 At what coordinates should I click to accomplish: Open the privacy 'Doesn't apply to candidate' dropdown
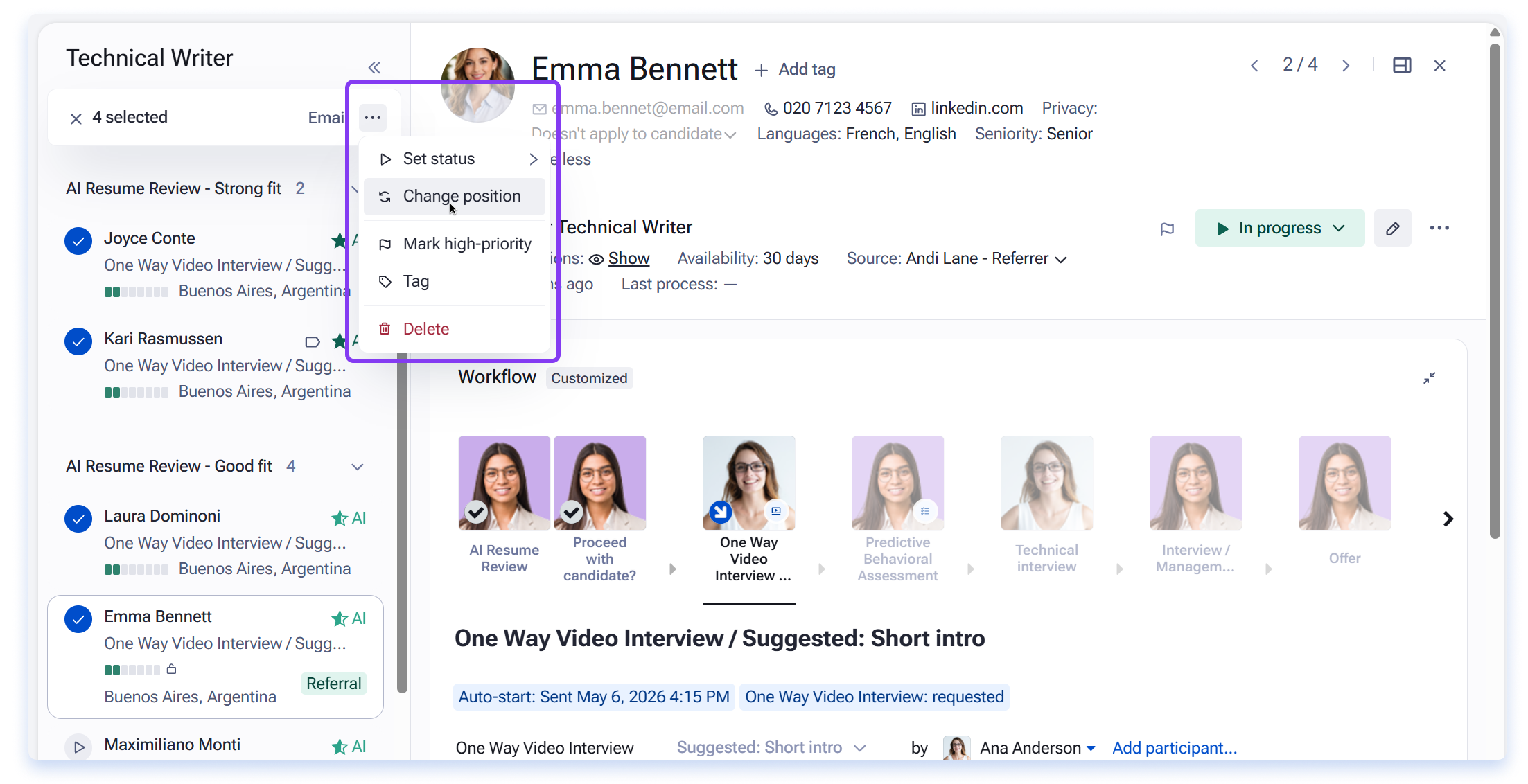(x=633, y=134)
